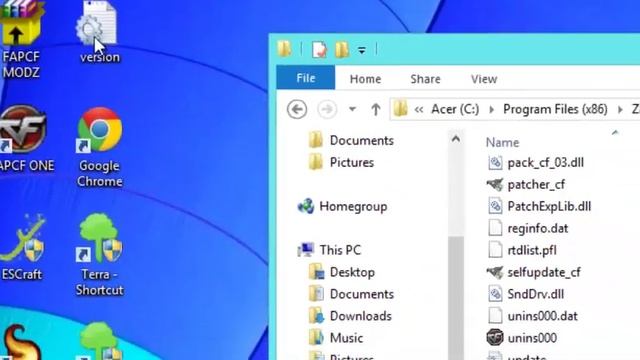
Task: Select the rtdlist.pfl file
Action: coord(532,251)
